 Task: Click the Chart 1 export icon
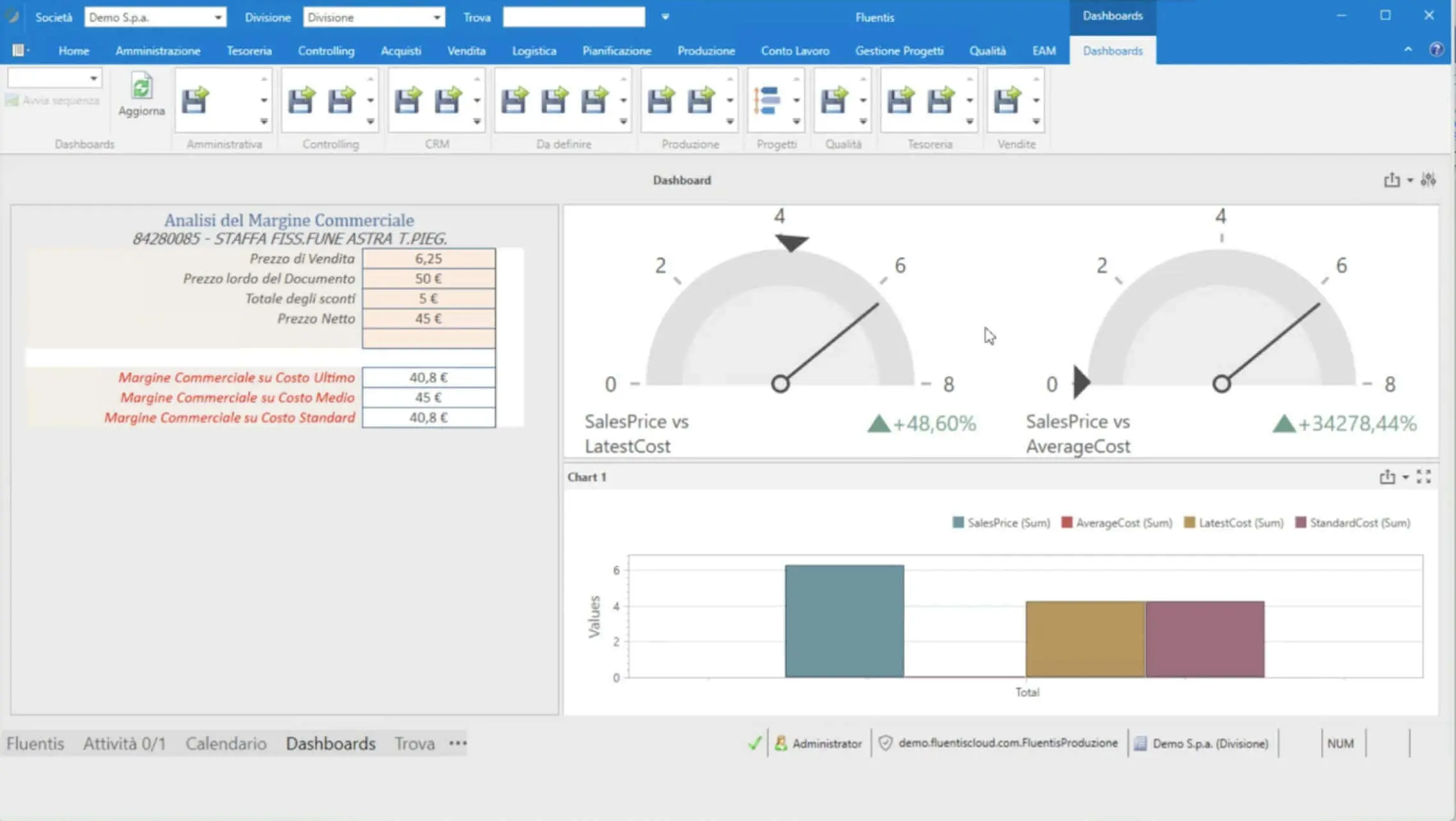[x=1387, y=477]
